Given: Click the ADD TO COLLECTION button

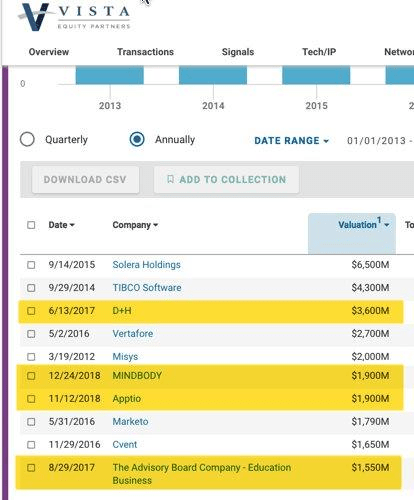Looking at the screenshot, I should pyautogui.click(x=226, y=179).
